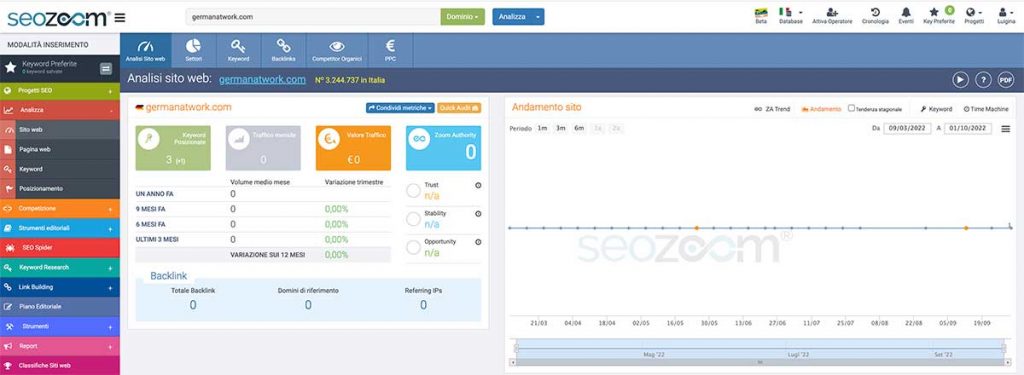Click the Quick Audit button
Screen dimensions: 1024x375
(x=459, y=108)
